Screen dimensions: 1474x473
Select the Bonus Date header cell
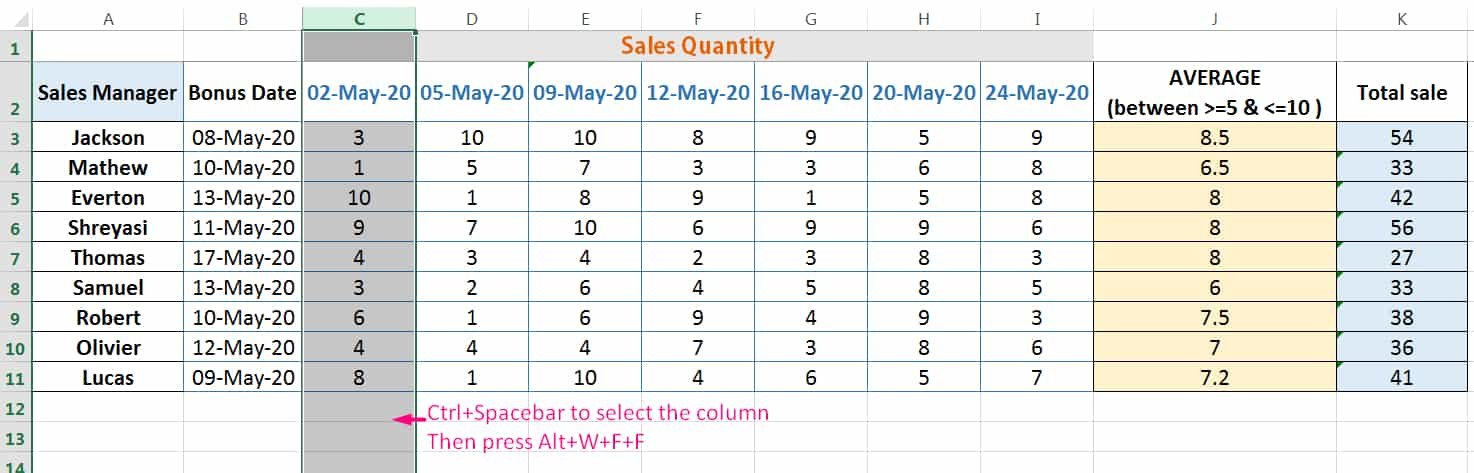point(243,92)
